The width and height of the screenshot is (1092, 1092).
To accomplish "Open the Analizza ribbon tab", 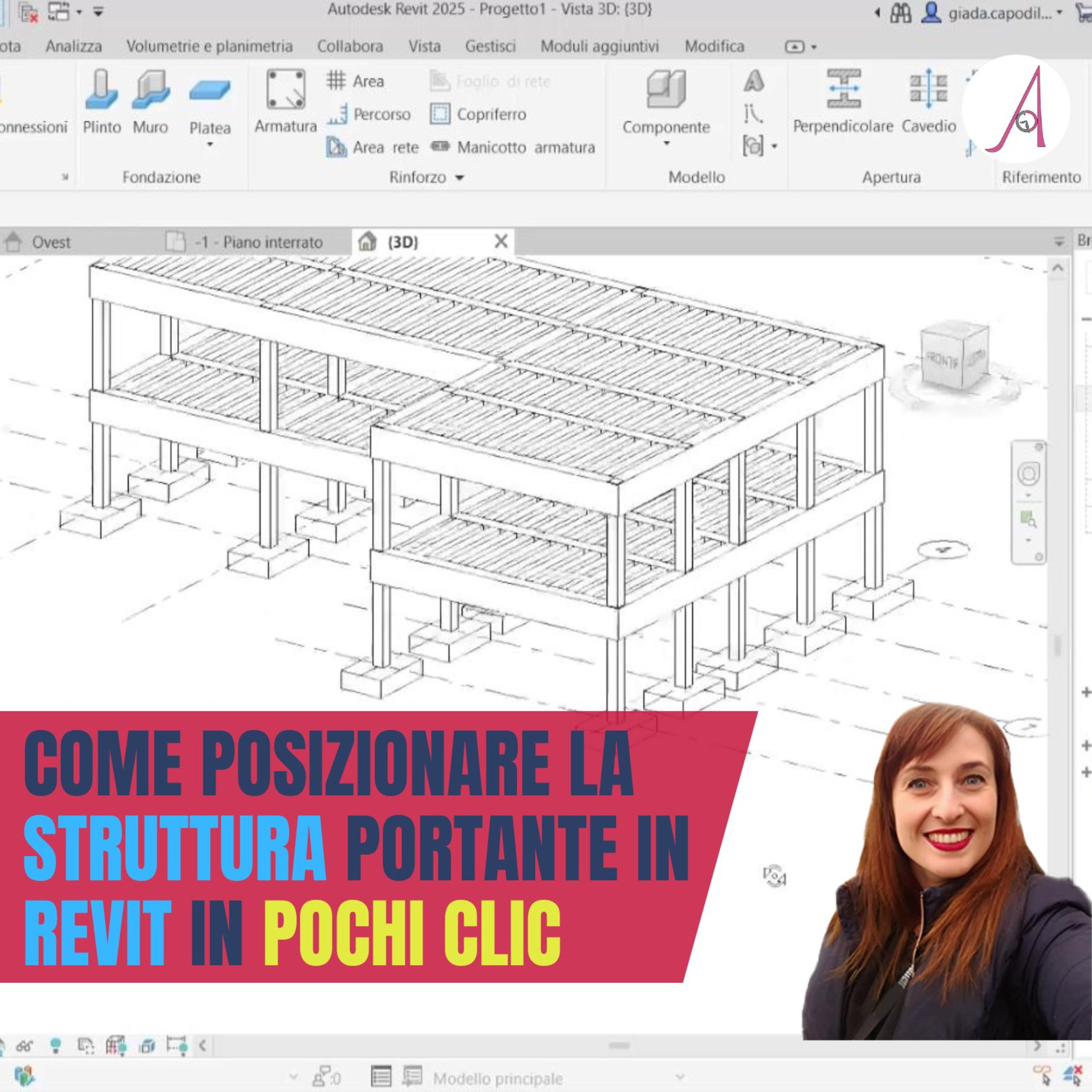I will (x=74, y=46).
